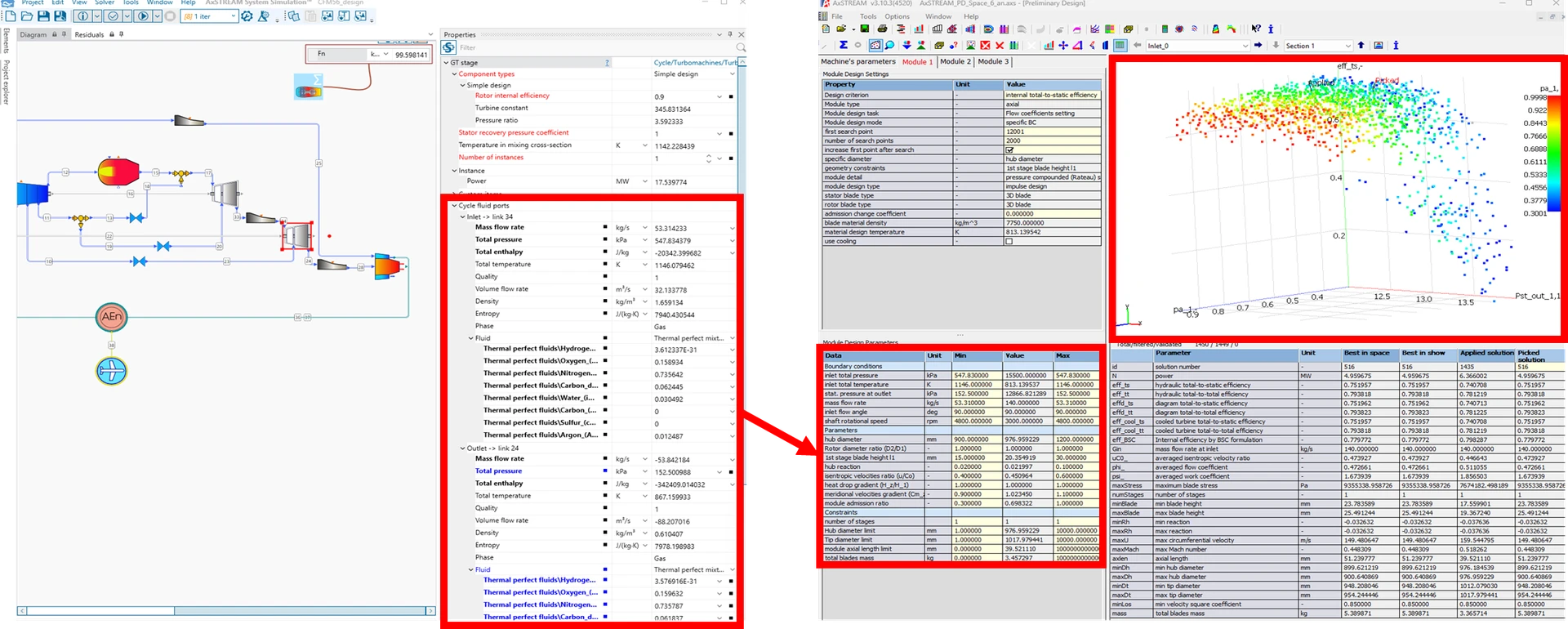Toggle 'increase first point after search' checkbox
This screenshot has height=629, width=1568.
[1009, 150]
